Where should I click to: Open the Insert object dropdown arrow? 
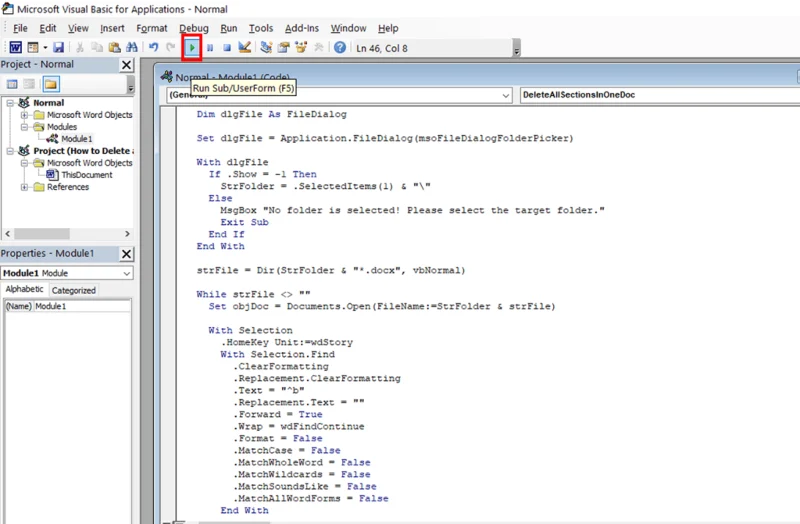pyautogui.click(x=45, y=47)
